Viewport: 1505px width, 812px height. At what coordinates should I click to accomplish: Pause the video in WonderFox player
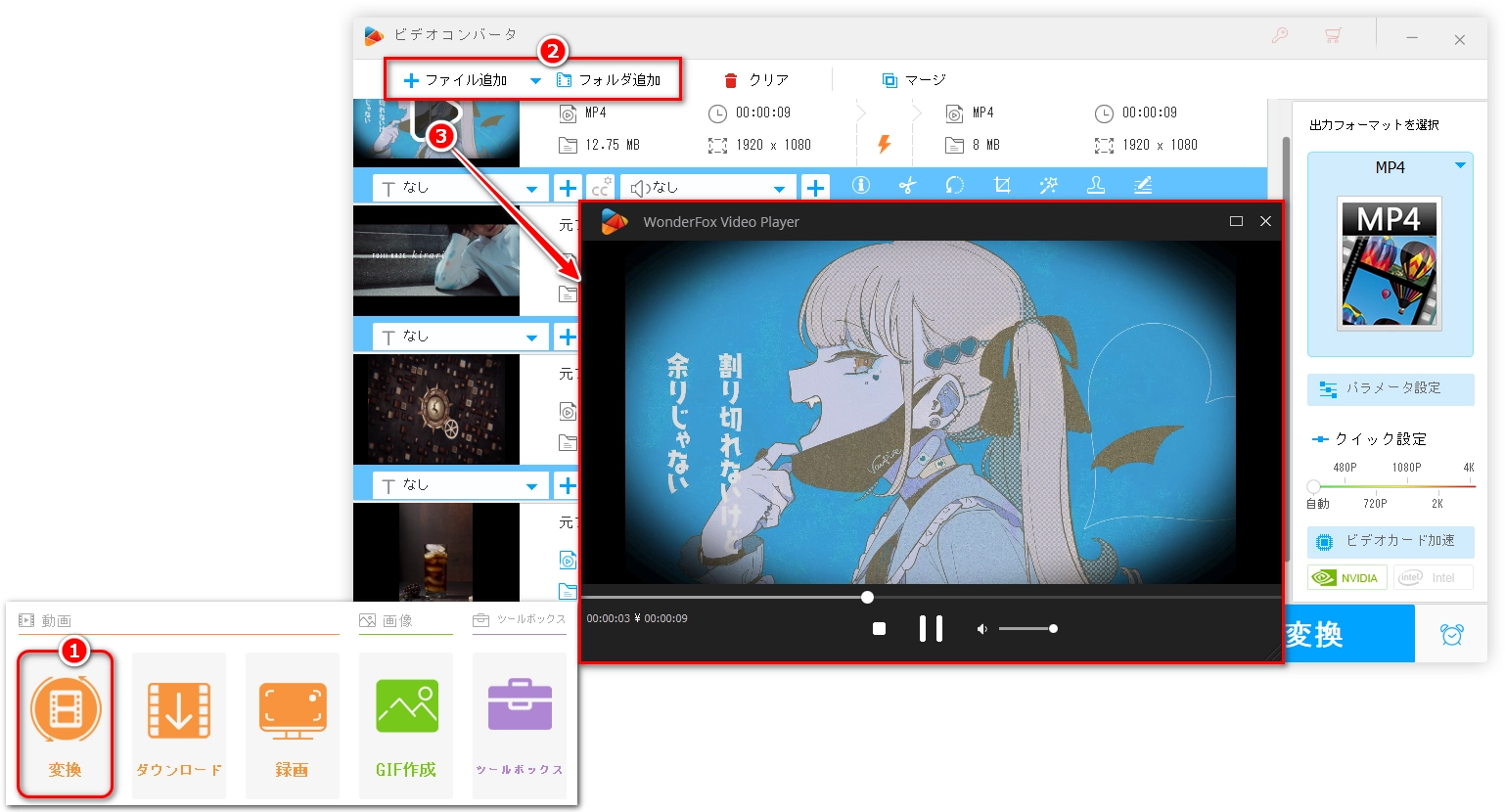coord(931,629)
